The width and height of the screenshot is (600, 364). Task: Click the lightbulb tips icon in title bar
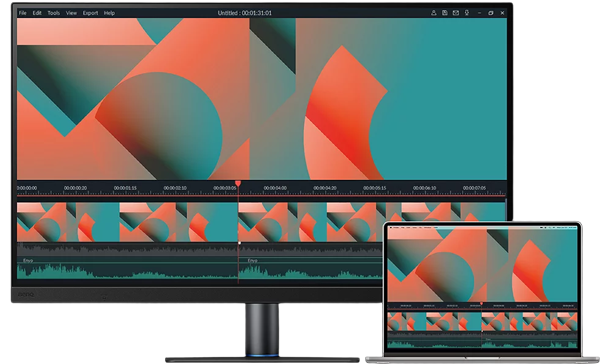click(x=467, y=13)
